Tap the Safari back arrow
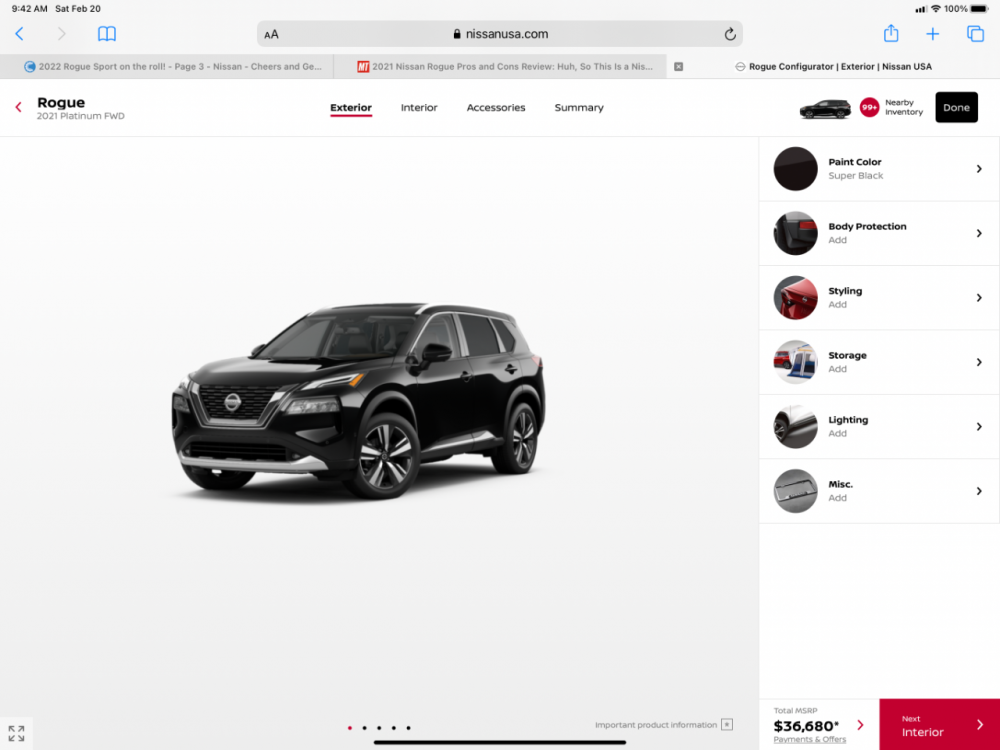Screen dimensions: 1000x750 (x=19, y=34)
